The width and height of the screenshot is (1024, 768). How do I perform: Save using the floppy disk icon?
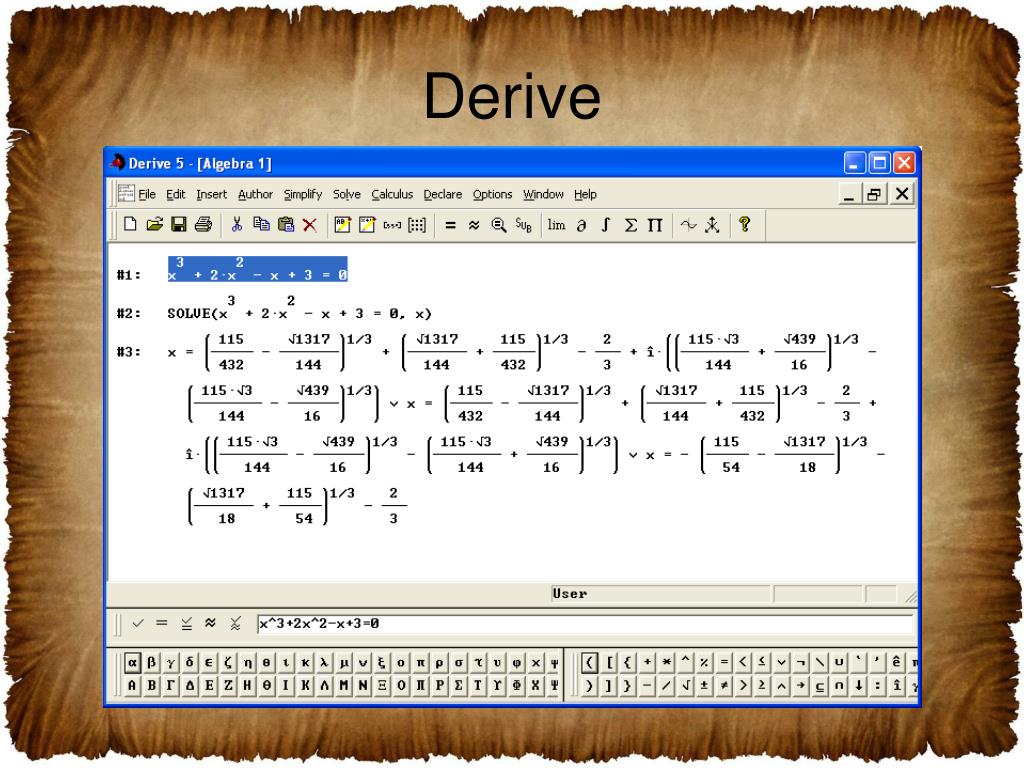point(178,225)
